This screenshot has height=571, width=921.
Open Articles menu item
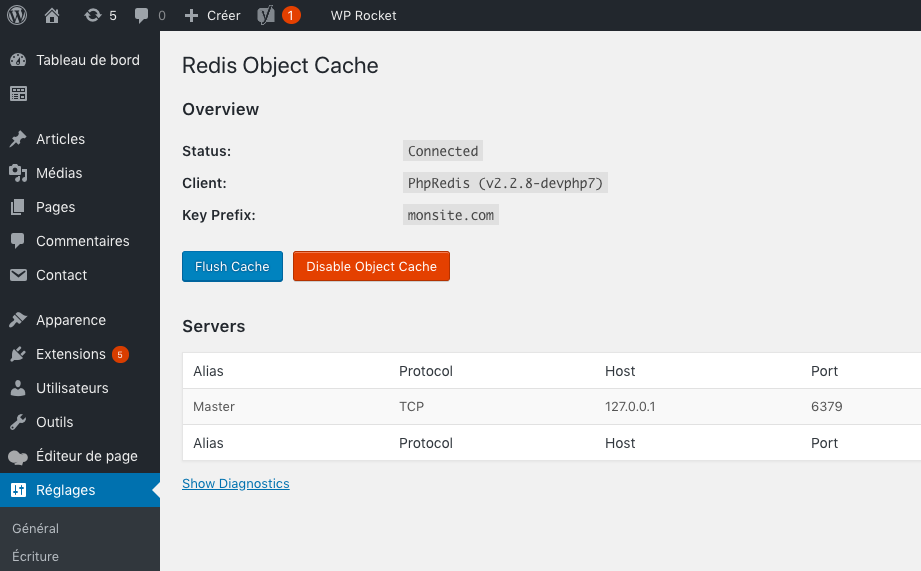point(60,139)
